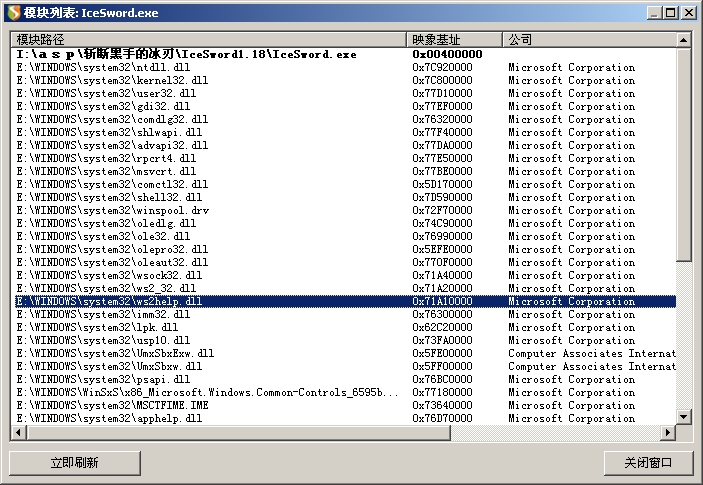703x485 pixels.
Task: Select the oledlg.dll row
Action: [344, 223]
